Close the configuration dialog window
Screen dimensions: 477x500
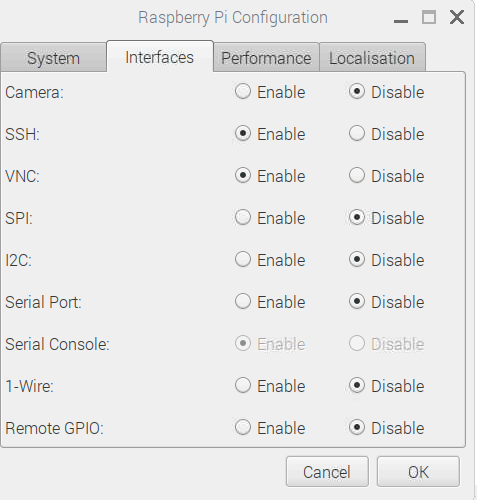[457, 17]
